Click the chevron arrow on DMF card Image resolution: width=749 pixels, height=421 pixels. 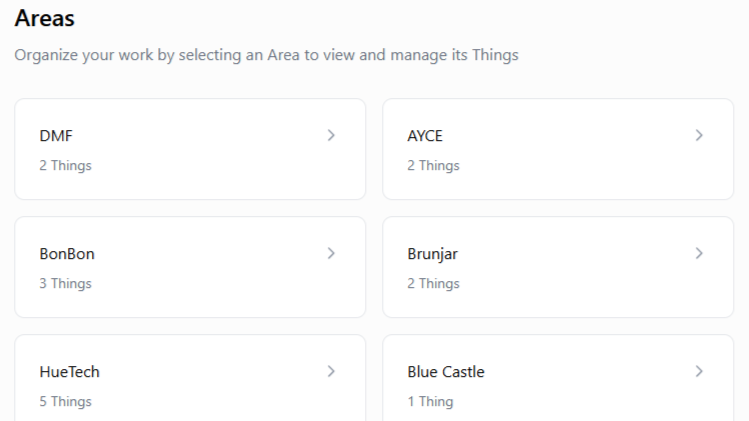[x=331, y=135]
